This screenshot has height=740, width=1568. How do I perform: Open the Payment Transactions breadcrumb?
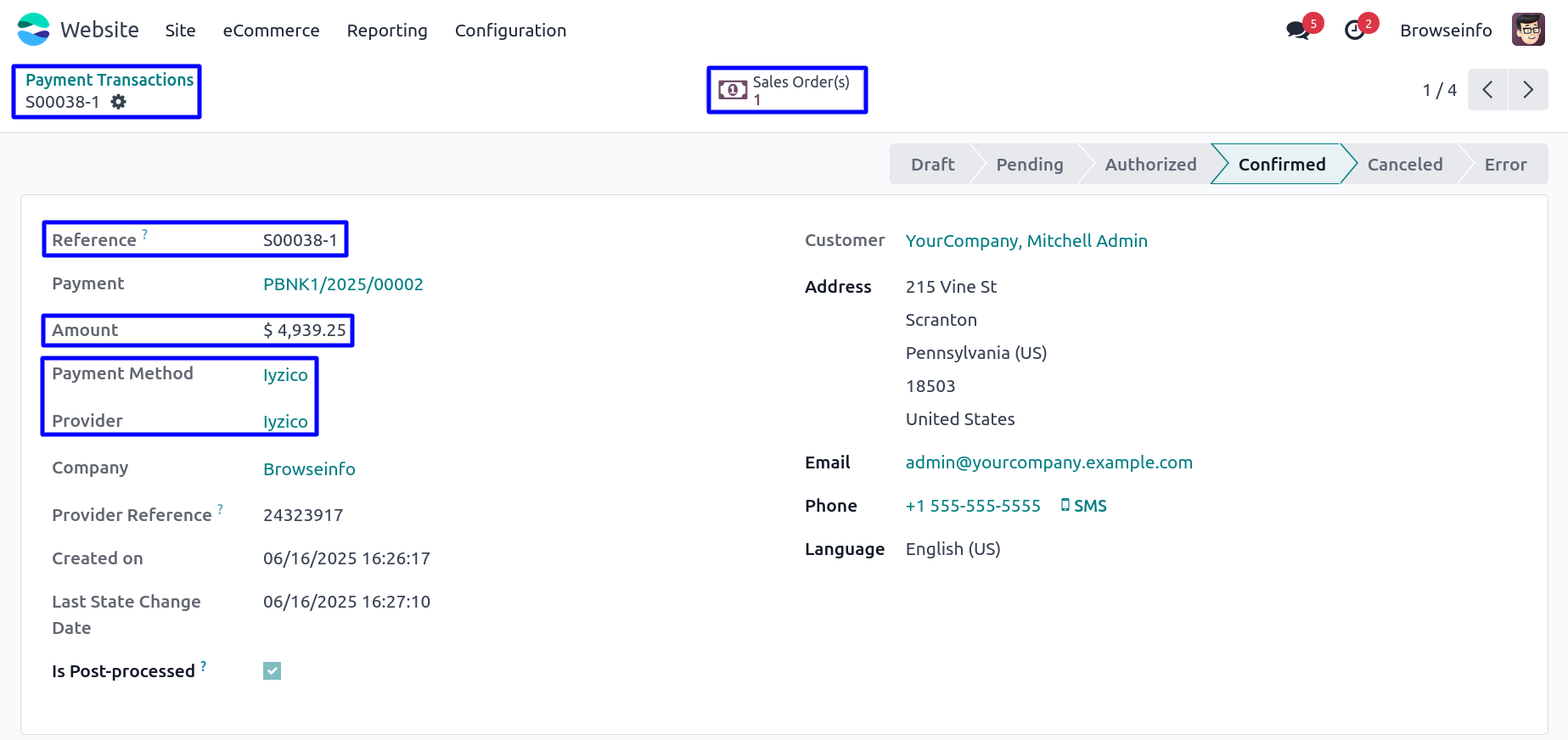coord(110,80)
